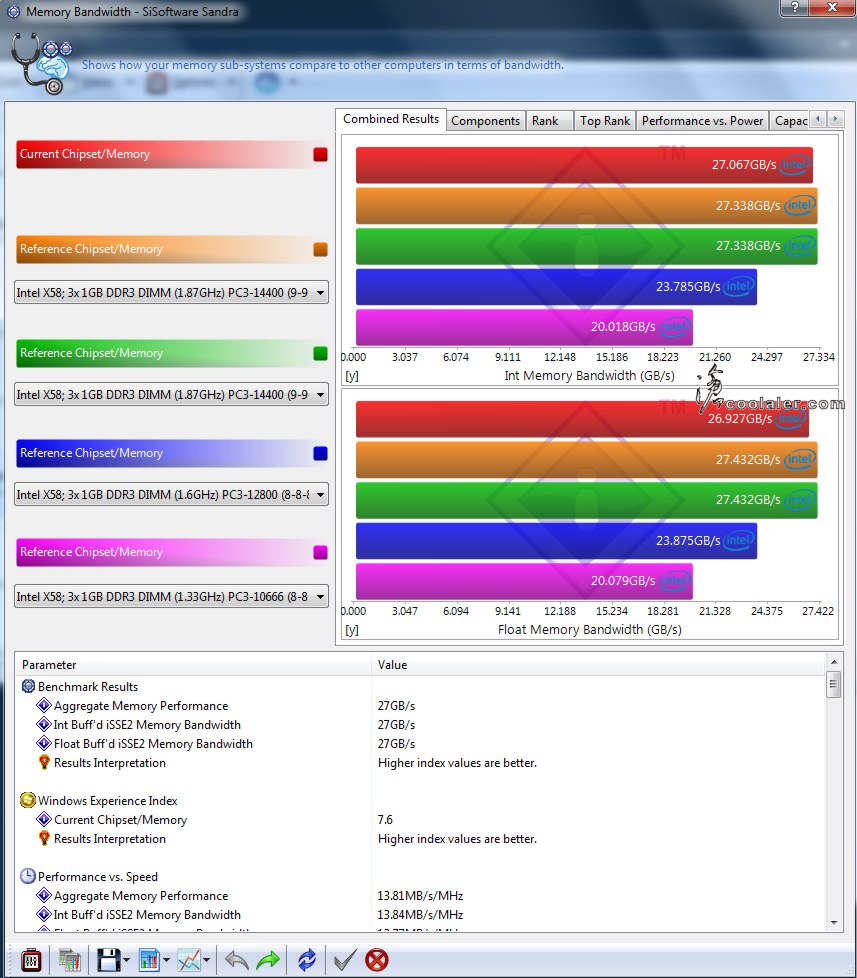
Task: Click the line graph view icon
Action: [189, 960]
